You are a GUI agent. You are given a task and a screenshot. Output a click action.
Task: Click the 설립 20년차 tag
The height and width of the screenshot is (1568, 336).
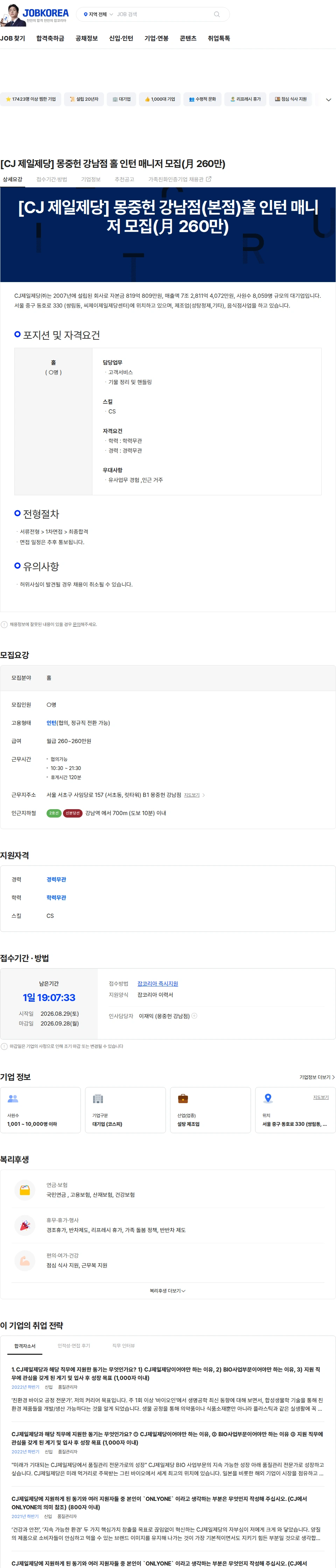pyautogui.click(x=84, y=99)
